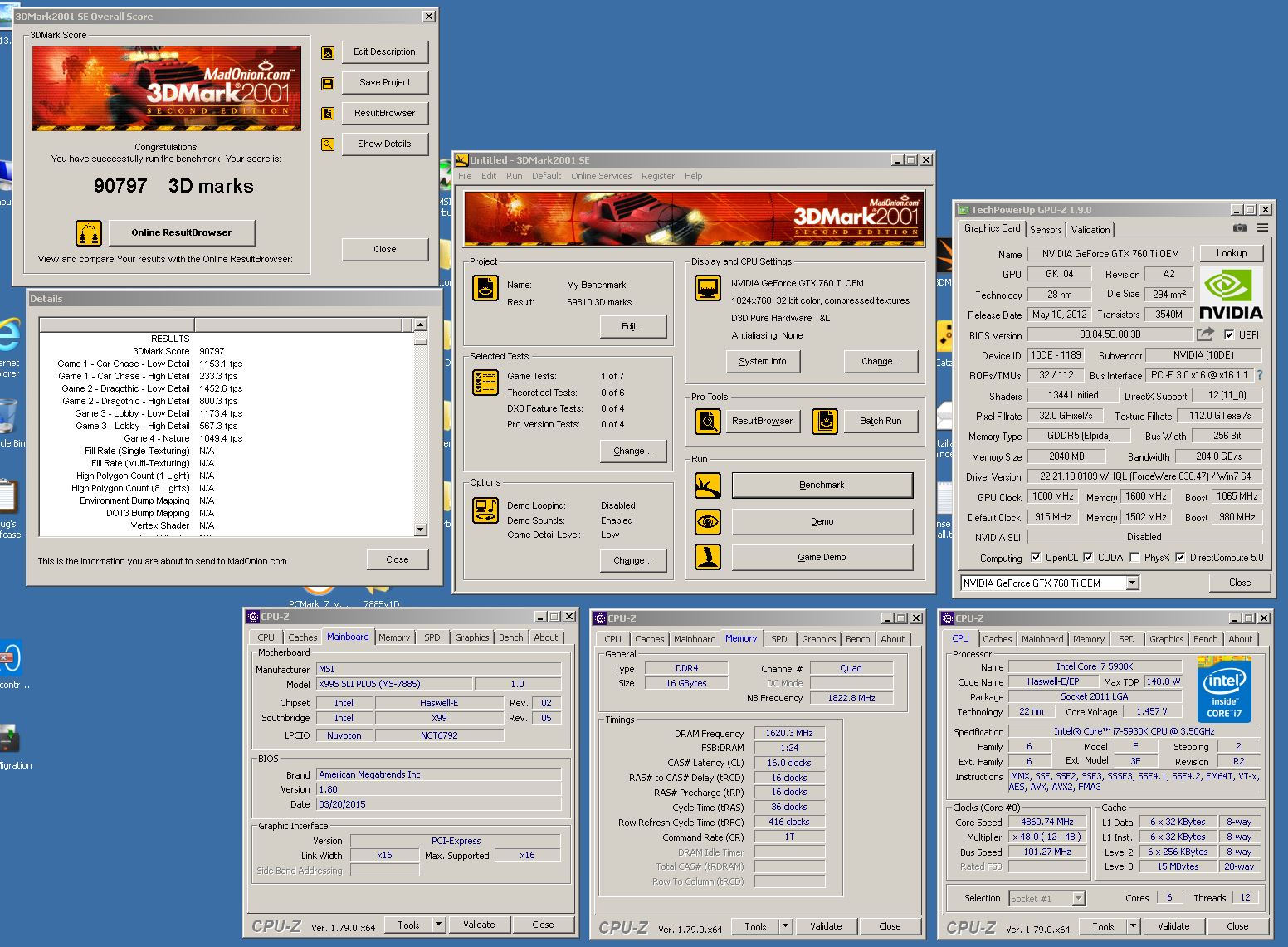
Task: Toggle the UEFI checkbox in GPU-Z
Action: 1230,334
